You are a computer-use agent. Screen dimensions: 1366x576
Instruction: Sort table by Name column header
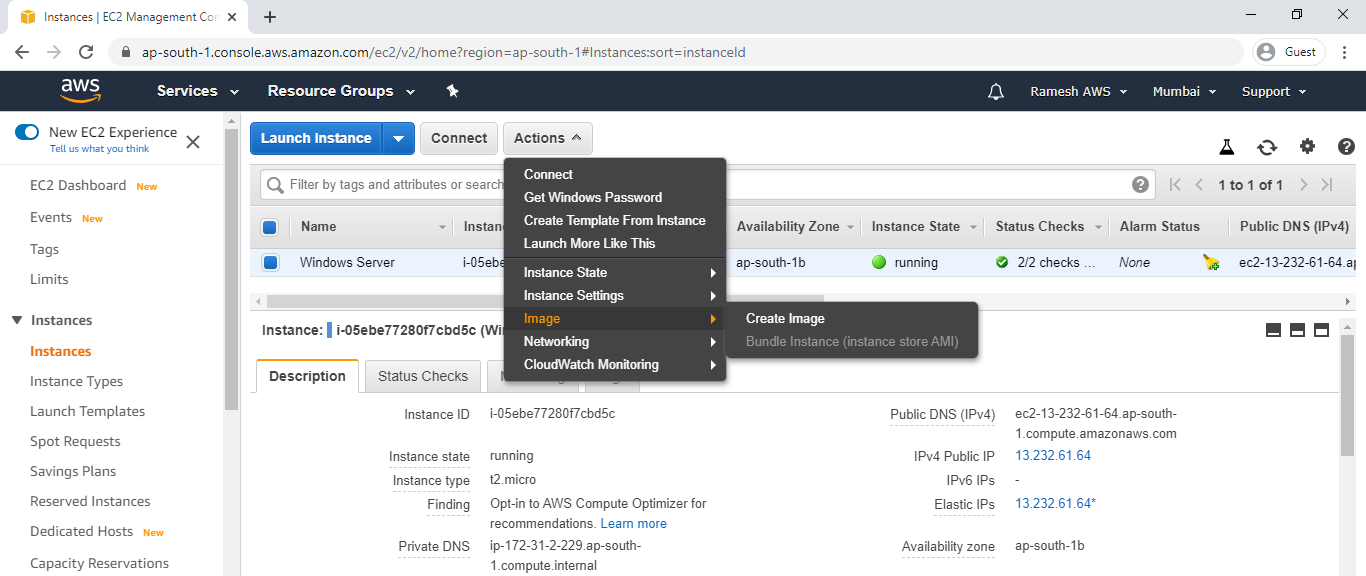(318, 227)
